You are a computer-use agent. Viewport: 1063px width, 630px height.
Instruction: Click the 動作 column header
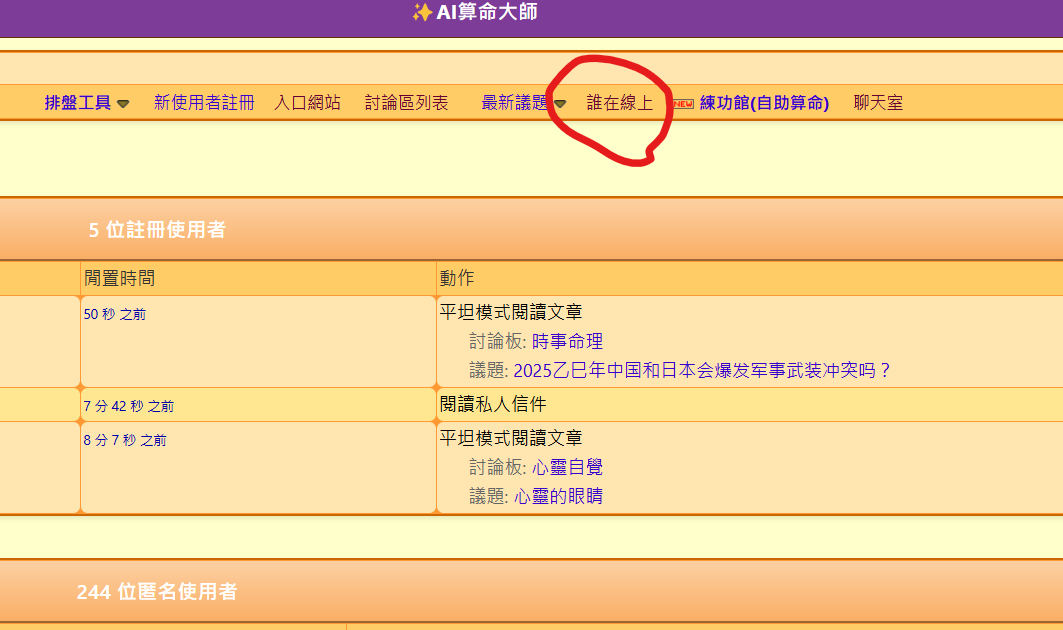pyautogui.click(x=457, y=278)
